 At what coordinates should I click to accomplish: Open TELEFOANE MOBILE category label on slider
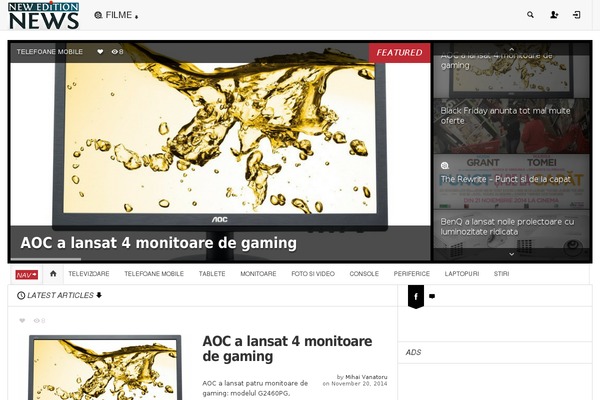[49, 52]
